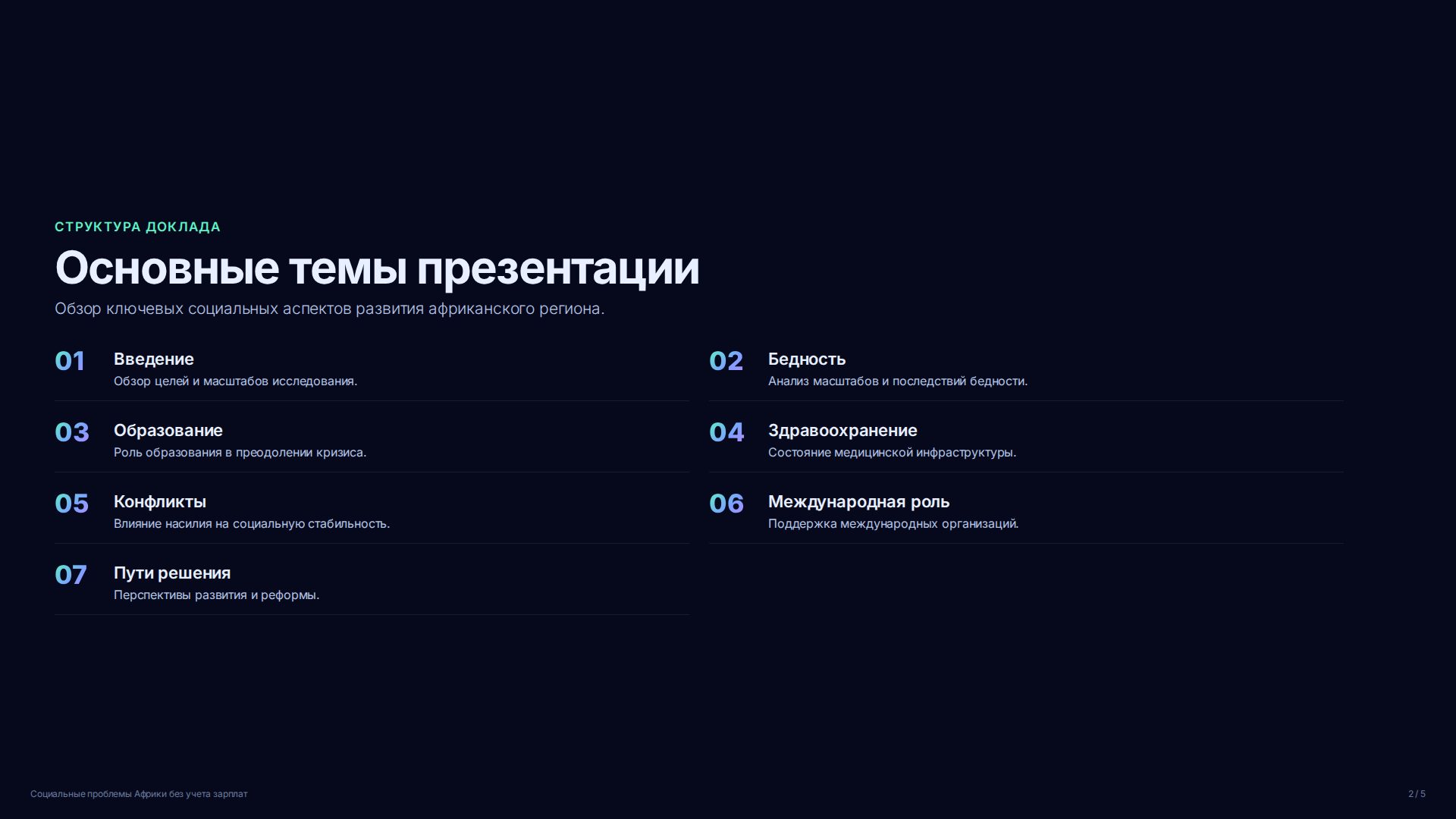
Task: Click the heading 'Основные темы презентации'
Action: (x=377, y=268)
